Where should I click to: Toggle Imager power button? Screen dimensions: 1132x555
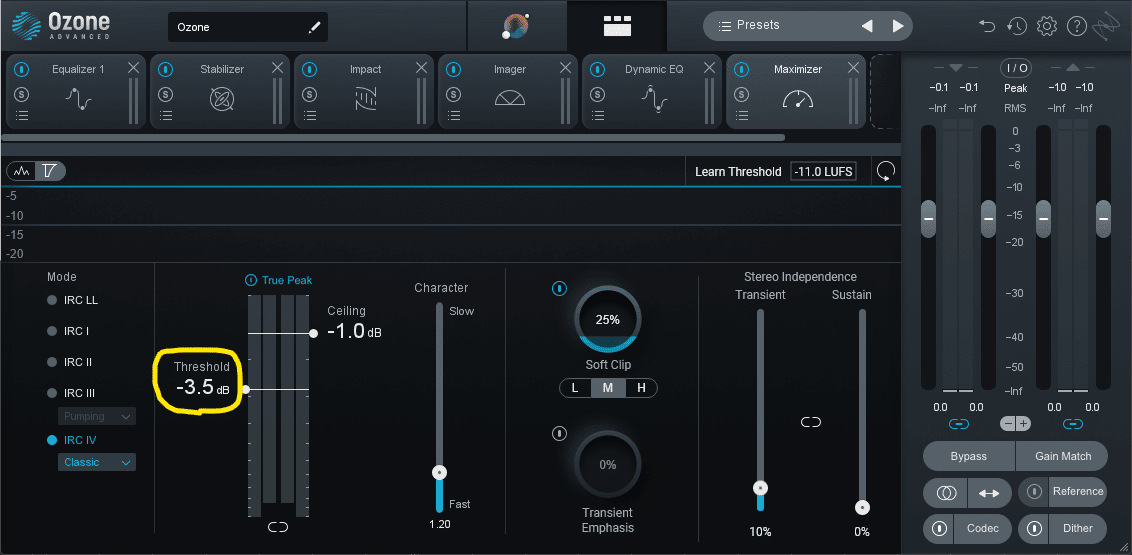[x=453, y=69]
